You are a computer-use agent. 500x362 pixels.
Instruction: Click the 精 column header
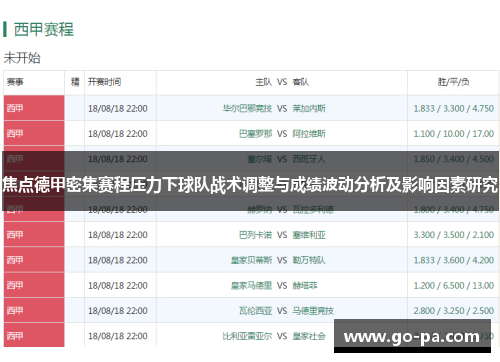pos(75,82)
